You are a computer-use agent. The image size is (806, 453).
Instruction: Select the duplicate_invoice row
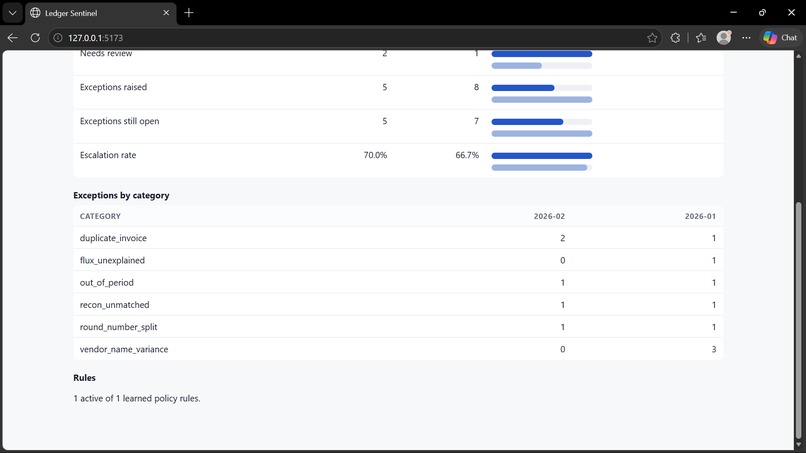point(398,238)
